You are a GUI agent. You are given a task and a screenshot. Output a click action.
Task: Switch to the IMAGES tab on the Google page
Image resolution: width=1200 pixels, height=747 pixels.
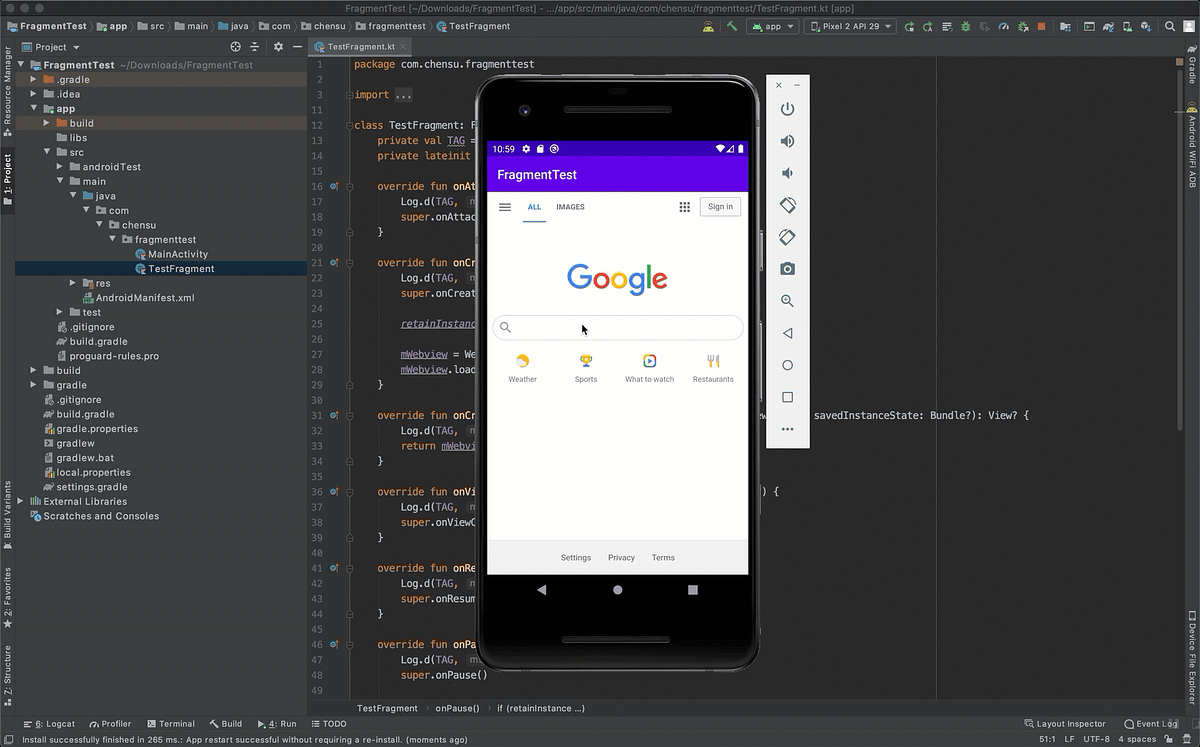coord(570,207)
